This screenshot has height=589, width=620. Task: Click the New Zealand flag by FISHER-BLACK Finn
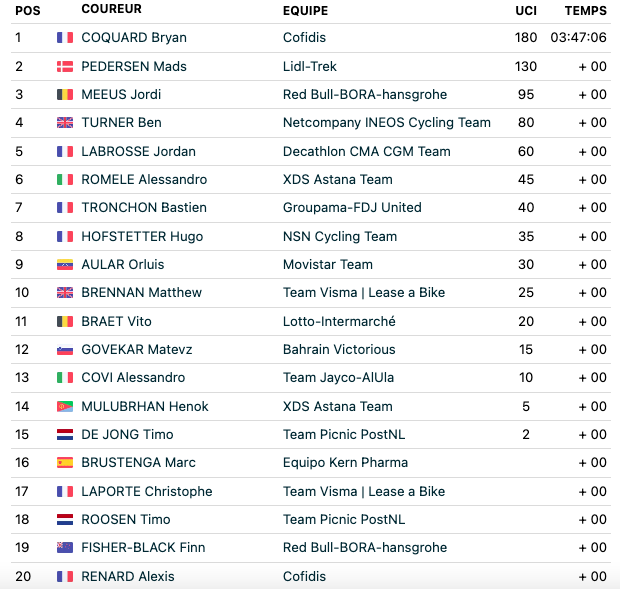coord(65,547)
